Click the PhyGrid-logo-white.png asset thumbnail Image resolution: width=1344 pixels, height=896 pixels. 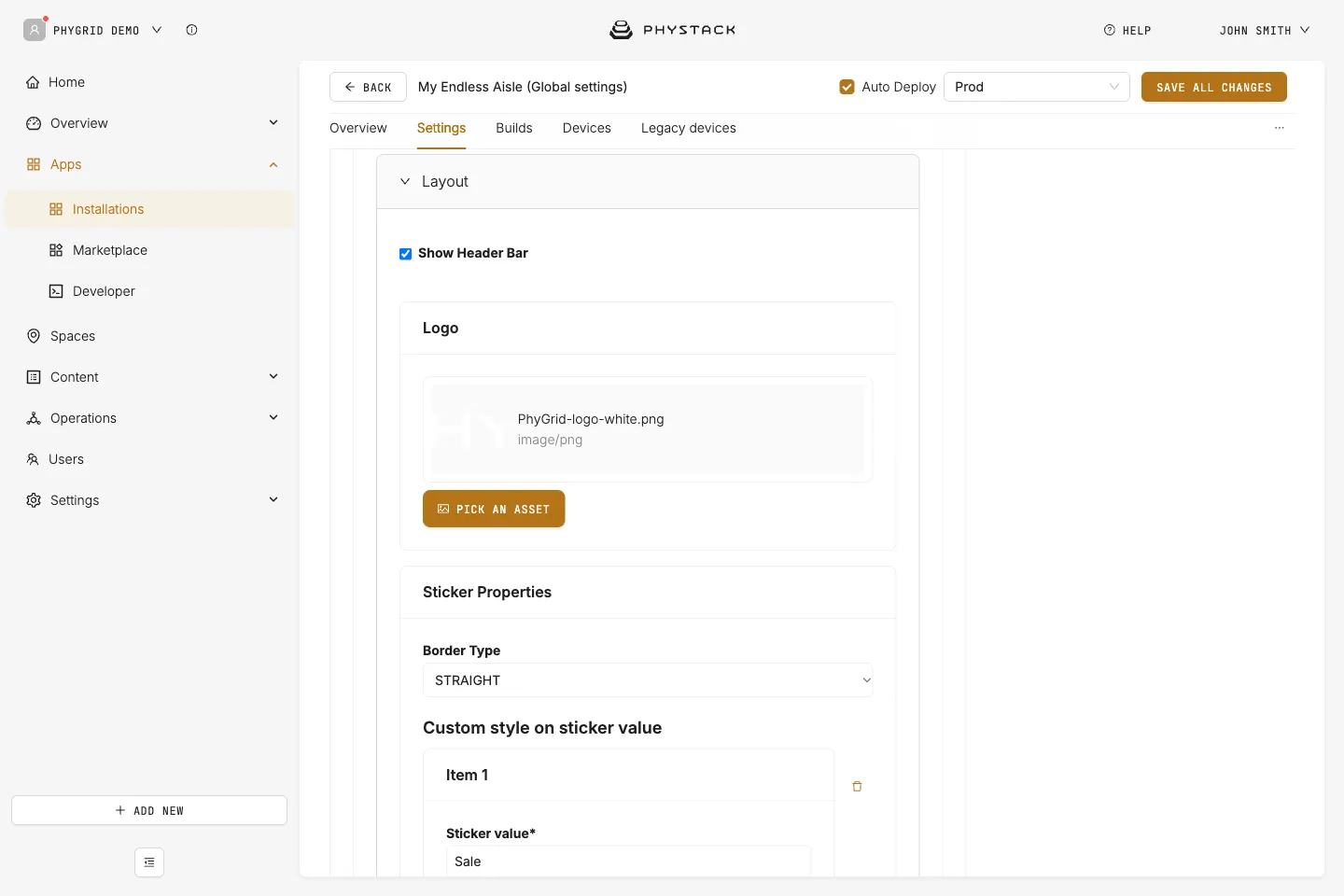click(x=469, y=429)
